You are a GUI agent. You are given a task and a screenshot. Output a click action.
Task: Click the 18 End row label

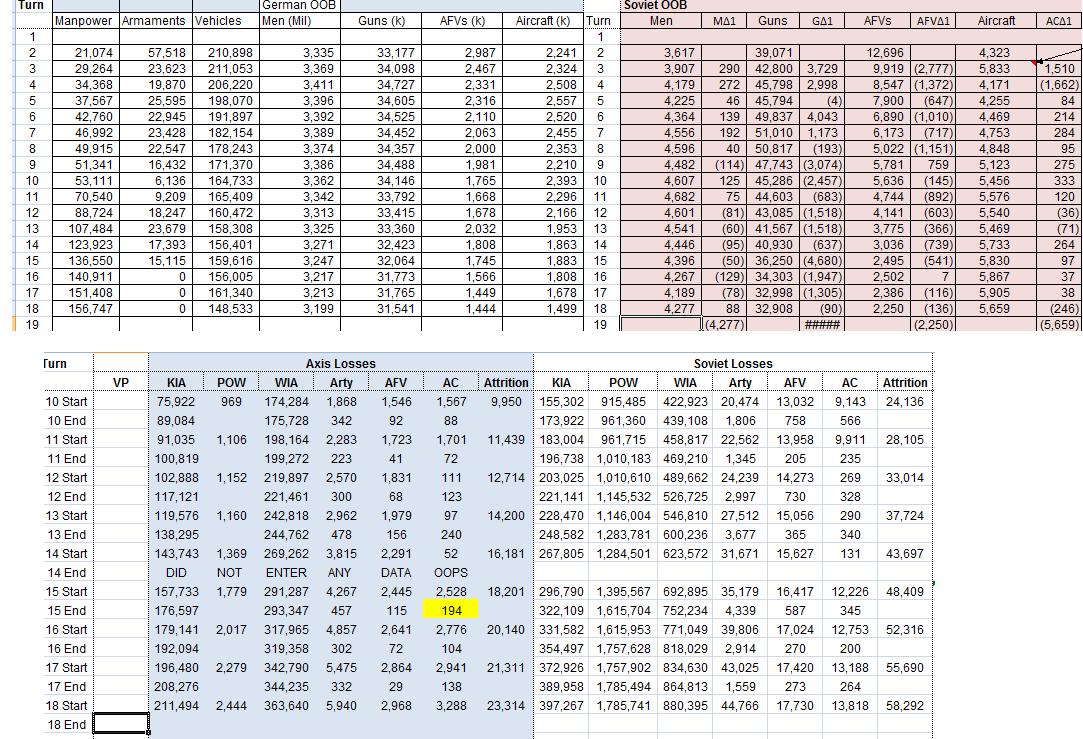pyautogui.click(x=67, y=724)
